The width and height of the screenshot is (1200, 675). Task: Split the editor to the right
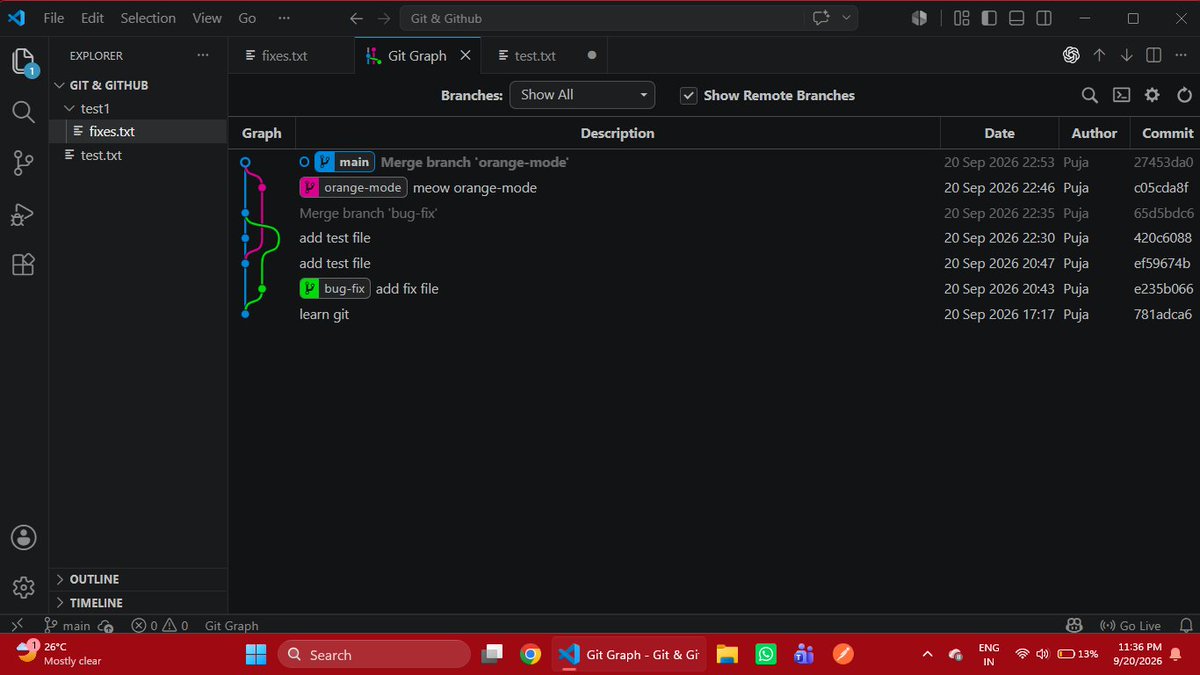pyautogui.click(x=1153, y=55)
